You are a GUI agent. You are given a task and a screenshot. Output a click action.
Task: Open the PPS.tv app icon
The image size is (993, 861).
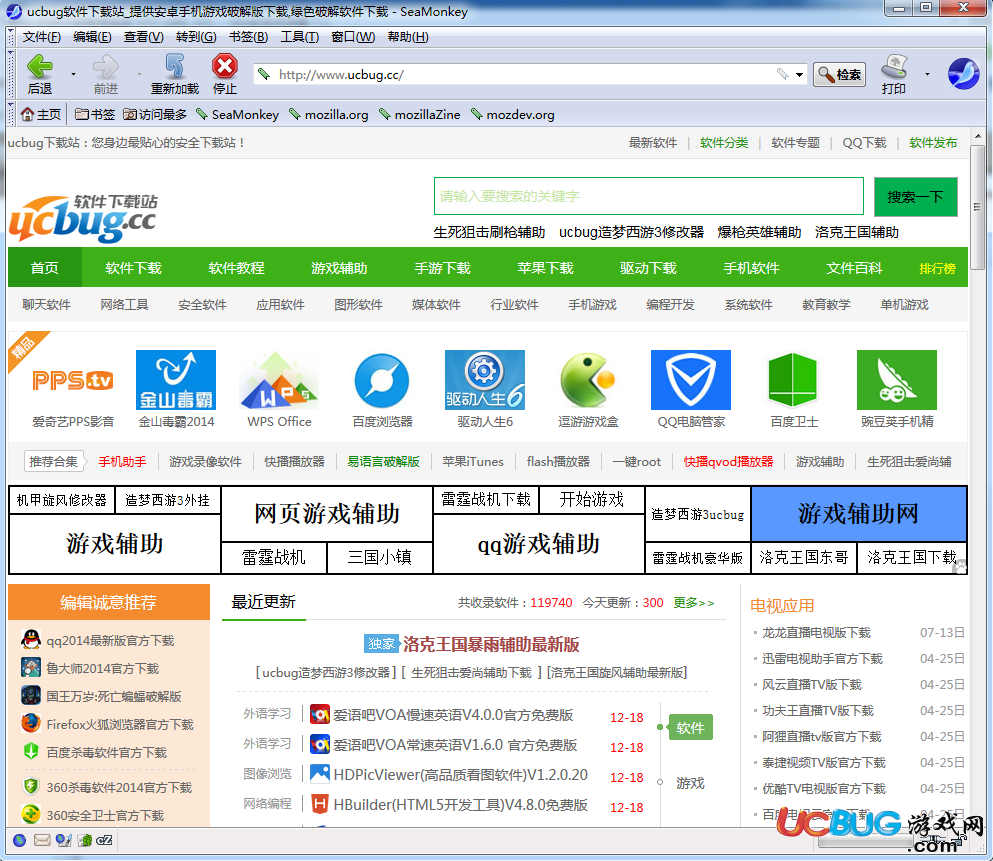coord(73,380)
